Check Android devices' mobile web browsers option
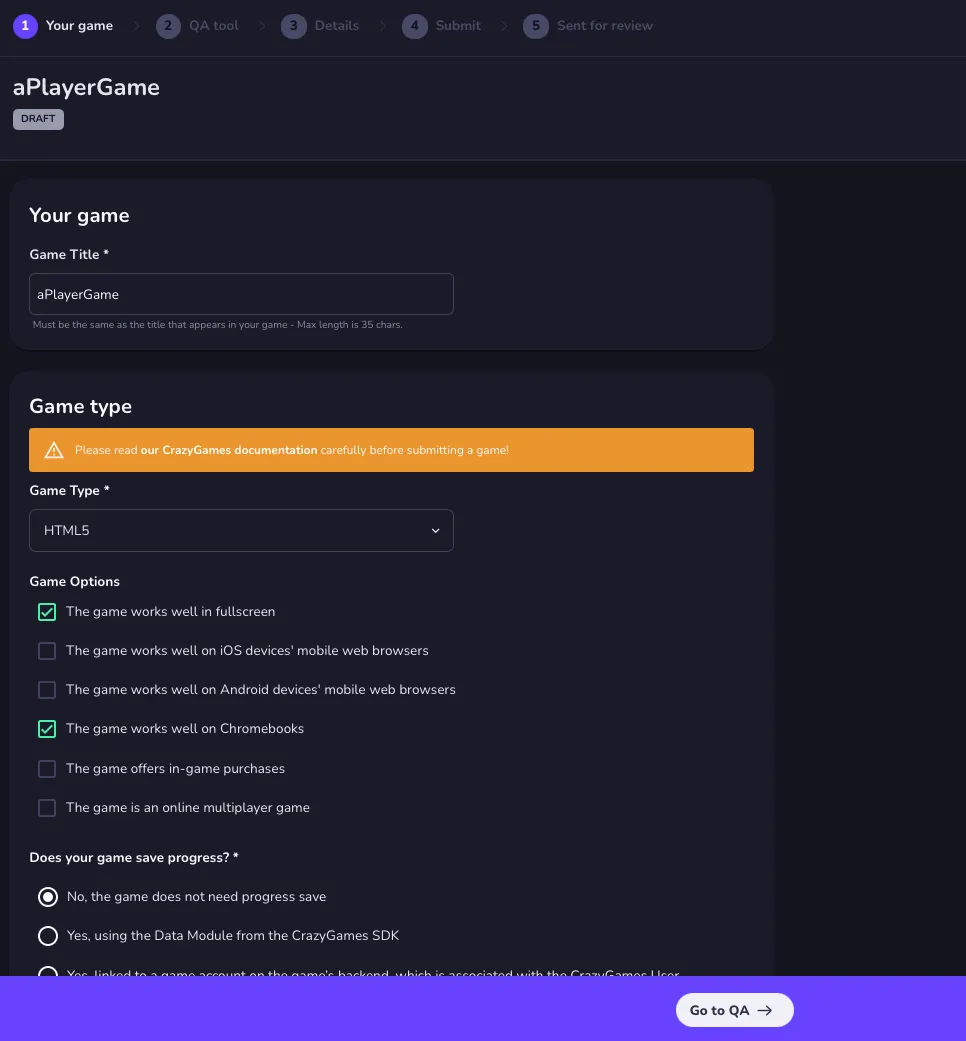The height and width of the screenshot is (1041, 966). click(x=46, y=690)
